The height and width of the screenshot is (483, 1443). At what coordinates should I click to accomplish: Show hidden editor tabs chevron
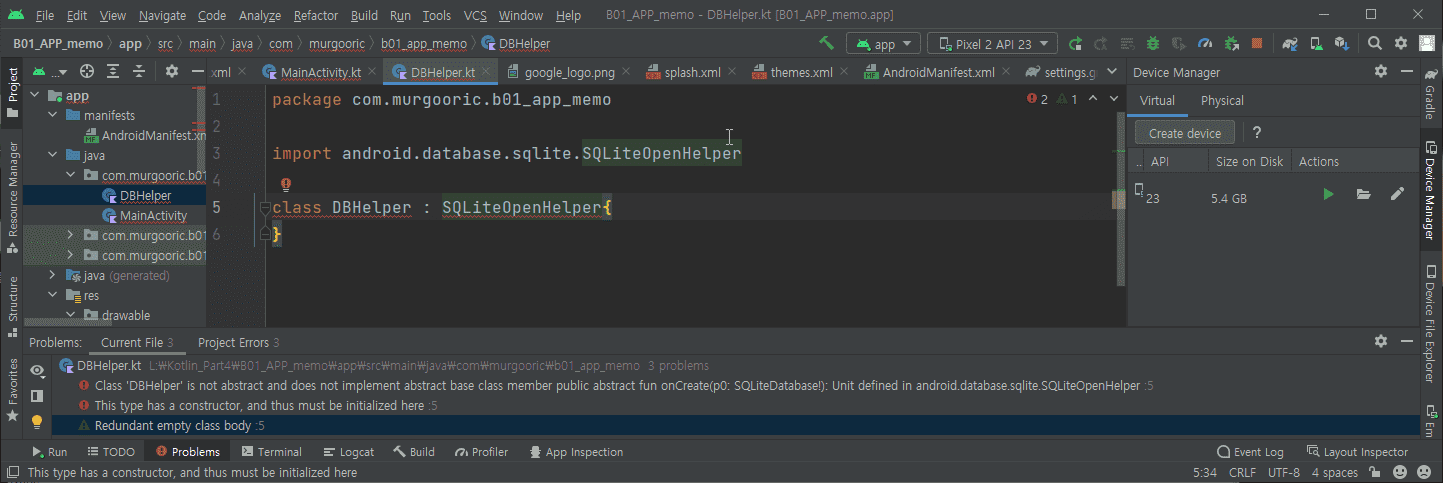(1110, 72)
